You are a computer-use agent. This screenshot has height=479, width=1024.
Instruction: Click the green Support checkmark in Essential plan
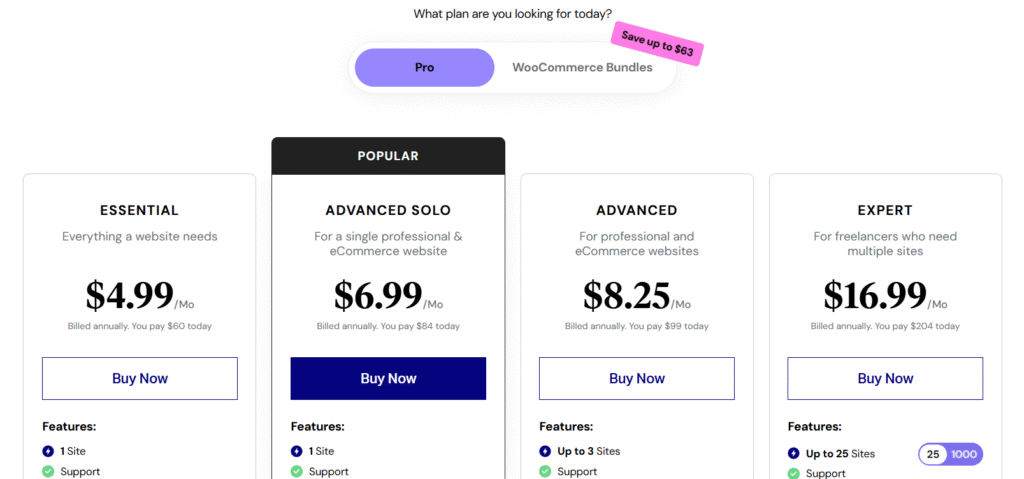coord(48,471)
